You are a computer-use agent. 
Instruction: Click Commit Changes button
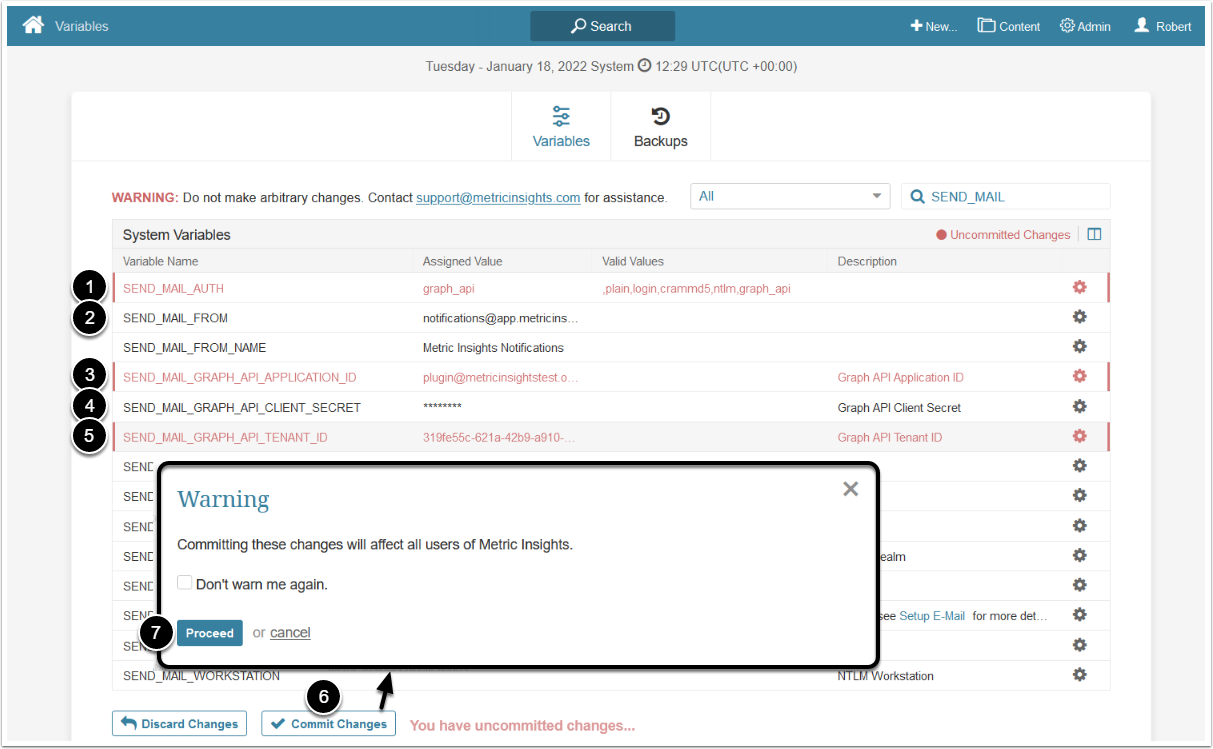click(x=329, y=724)
